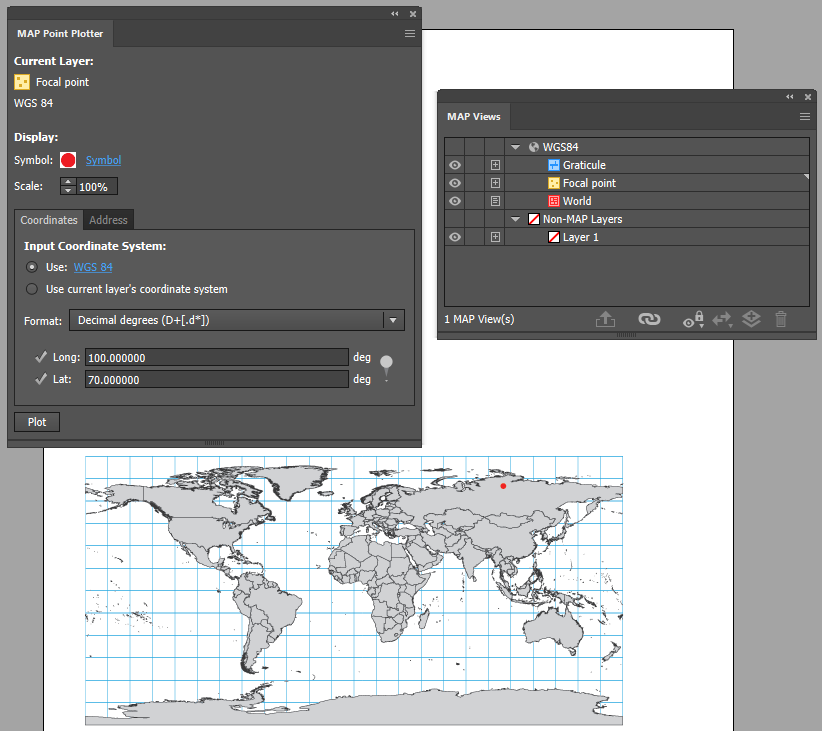The height and width of the screenshot is (731, 822).
Task: Toggle visibility of Layer 1
Action: coord(455,237)
